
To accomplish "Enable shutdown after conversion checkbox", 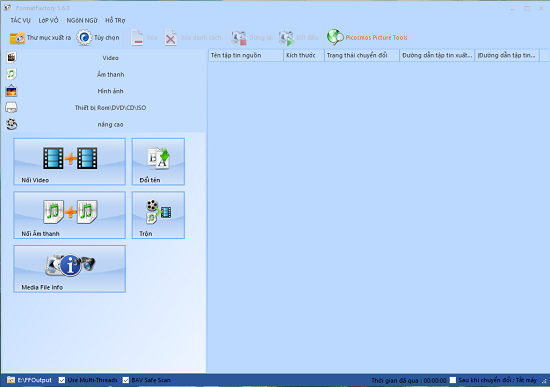I will (453, 380).
